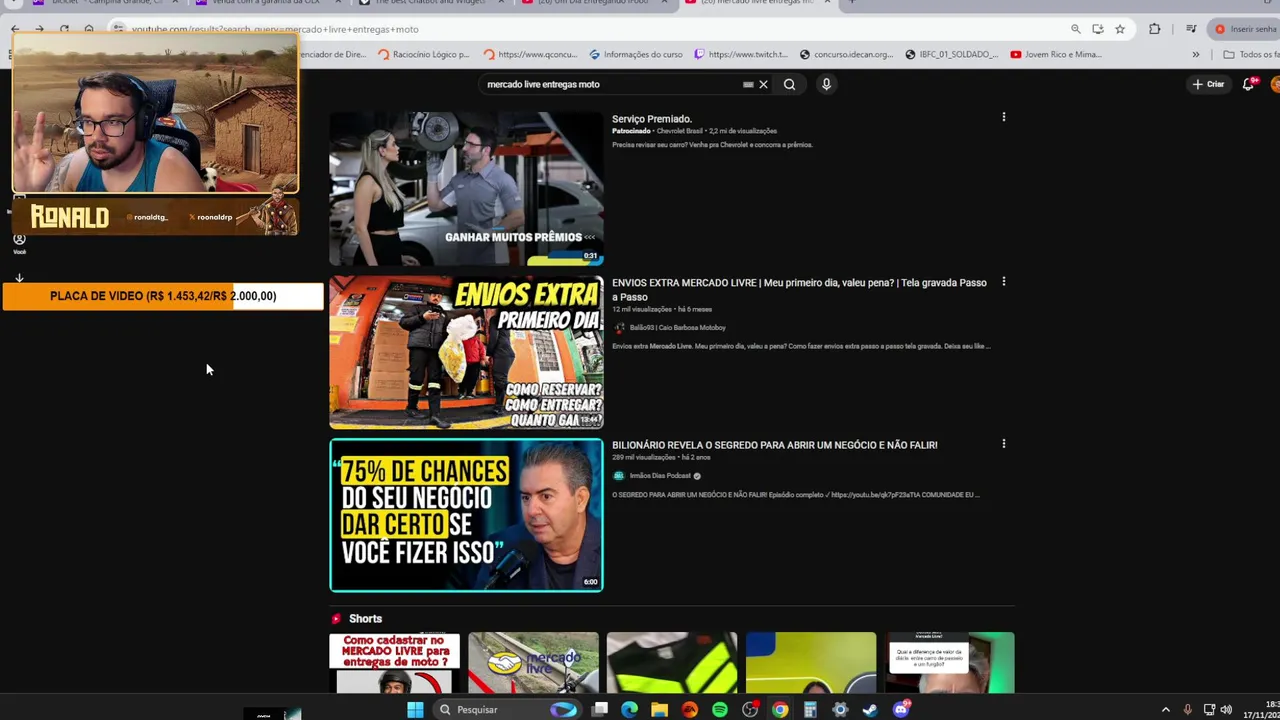Go back with the browser back arrow

tap(15, 29)
